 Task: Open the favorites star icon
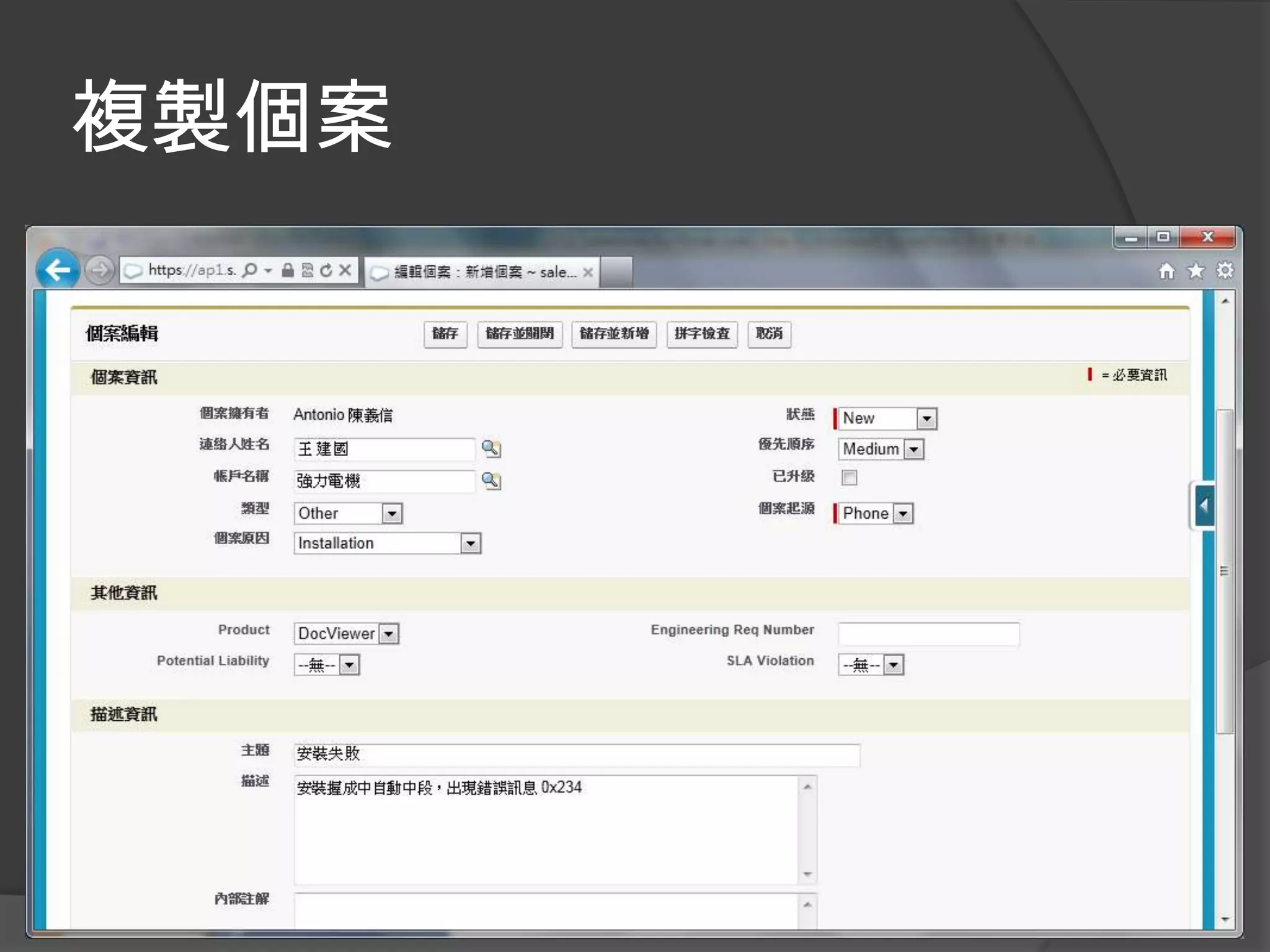pos(1196,271)
